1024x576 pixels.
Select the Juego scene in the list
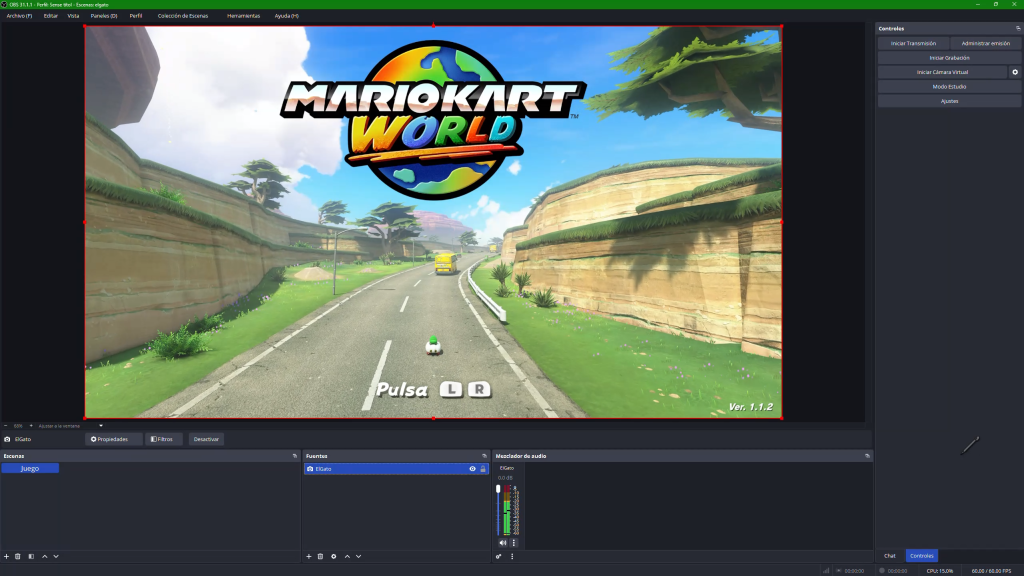point(30,468)
